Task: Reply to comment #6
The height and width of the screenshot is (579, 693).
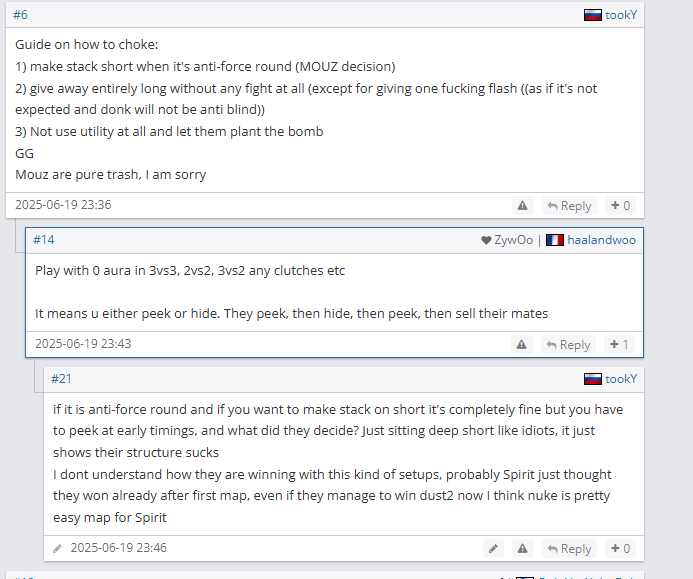Action: 569,206
